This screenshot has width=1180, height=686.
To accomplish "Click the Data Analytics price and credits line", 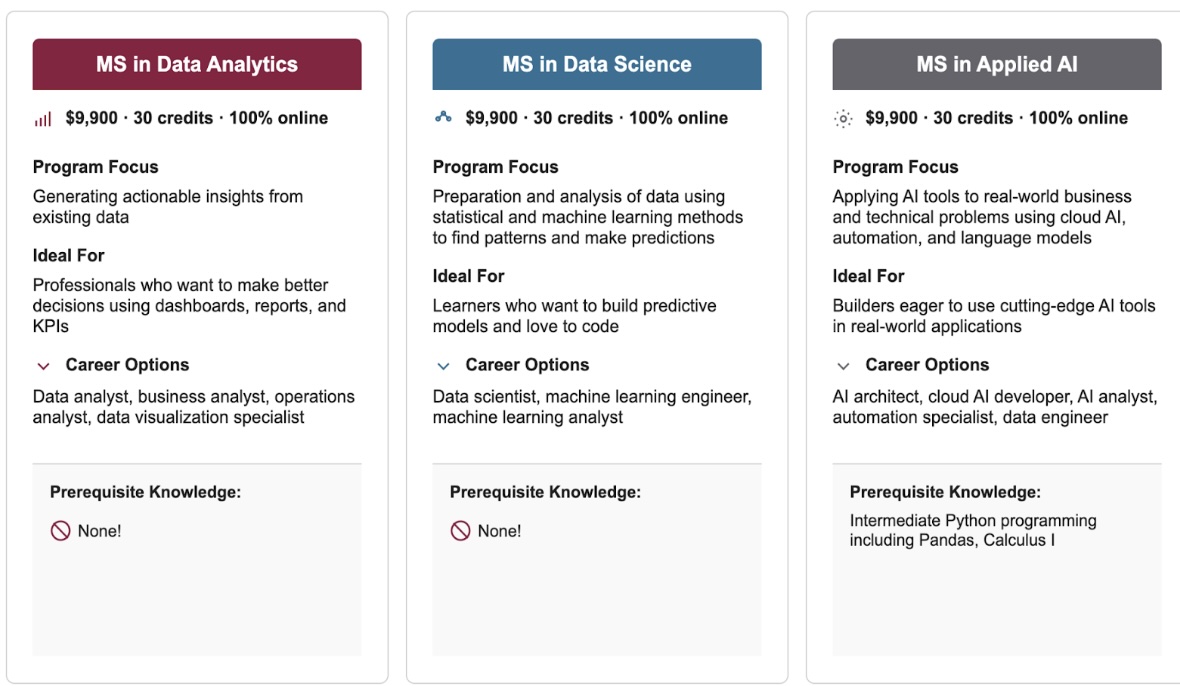I will point(197,118).
